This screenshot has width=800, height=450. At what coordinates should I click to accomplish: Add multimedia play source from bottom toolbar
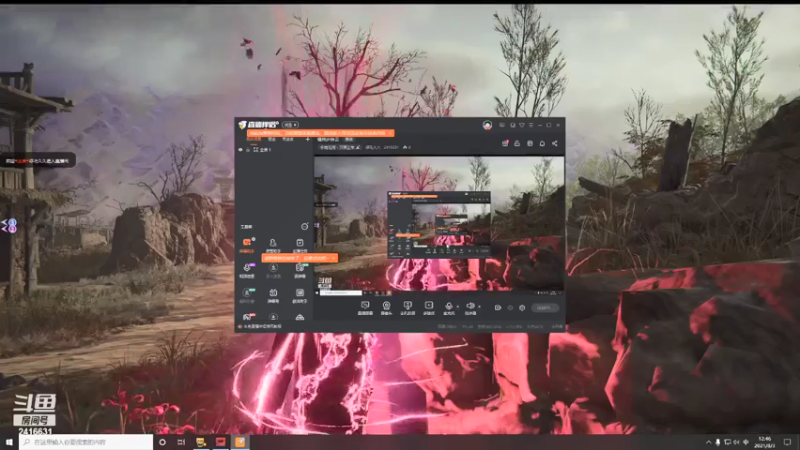pyautogui.click(x=429, y=307)
